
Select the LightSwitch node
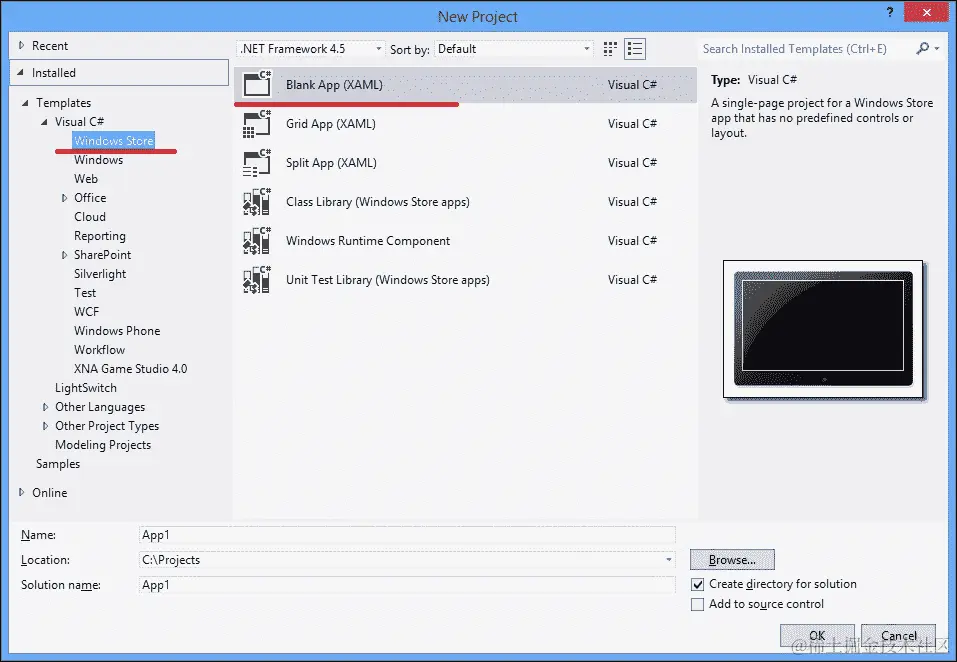pos(85,387)
